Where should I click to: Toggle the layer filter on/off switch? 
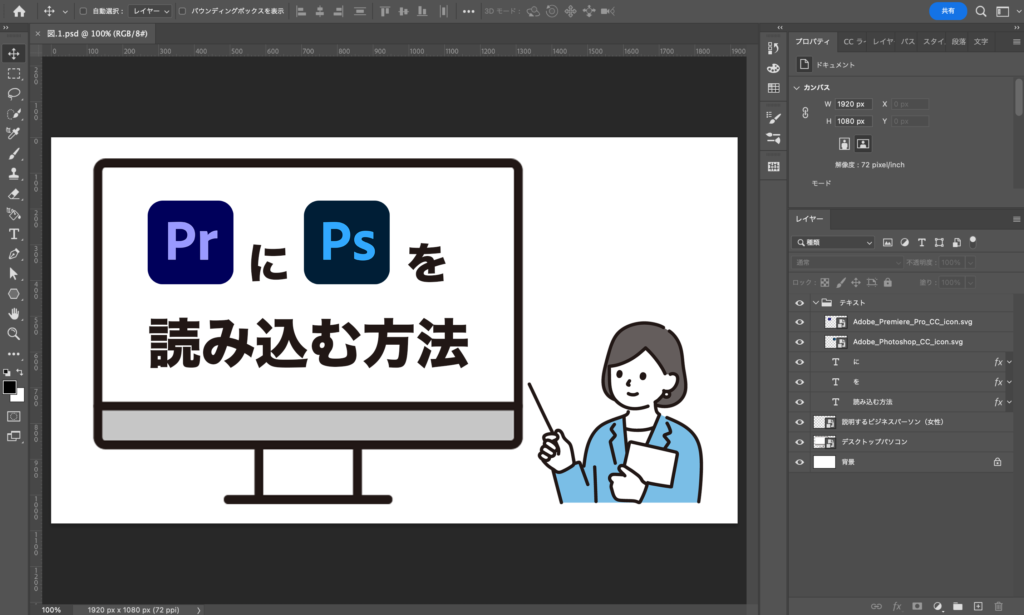pos(973,242)
